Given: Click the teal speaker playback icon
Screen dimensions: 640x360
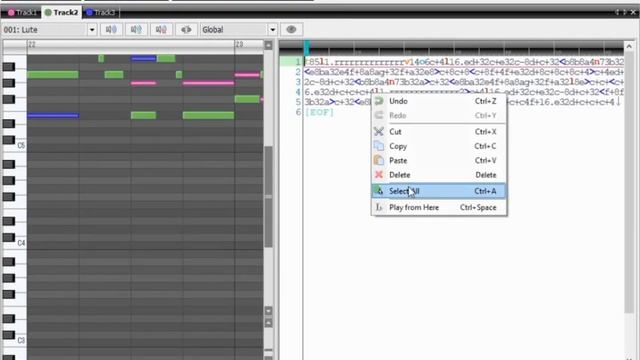Looking at the screenshot, I should (x=136, y=29).
